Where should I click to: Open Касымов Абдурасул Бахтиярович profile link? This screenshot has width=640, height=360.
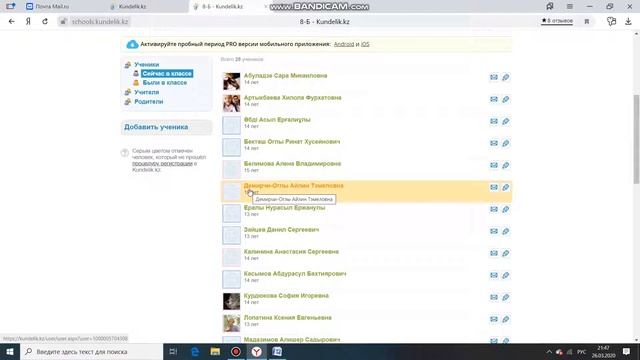(x=295, y=273)
